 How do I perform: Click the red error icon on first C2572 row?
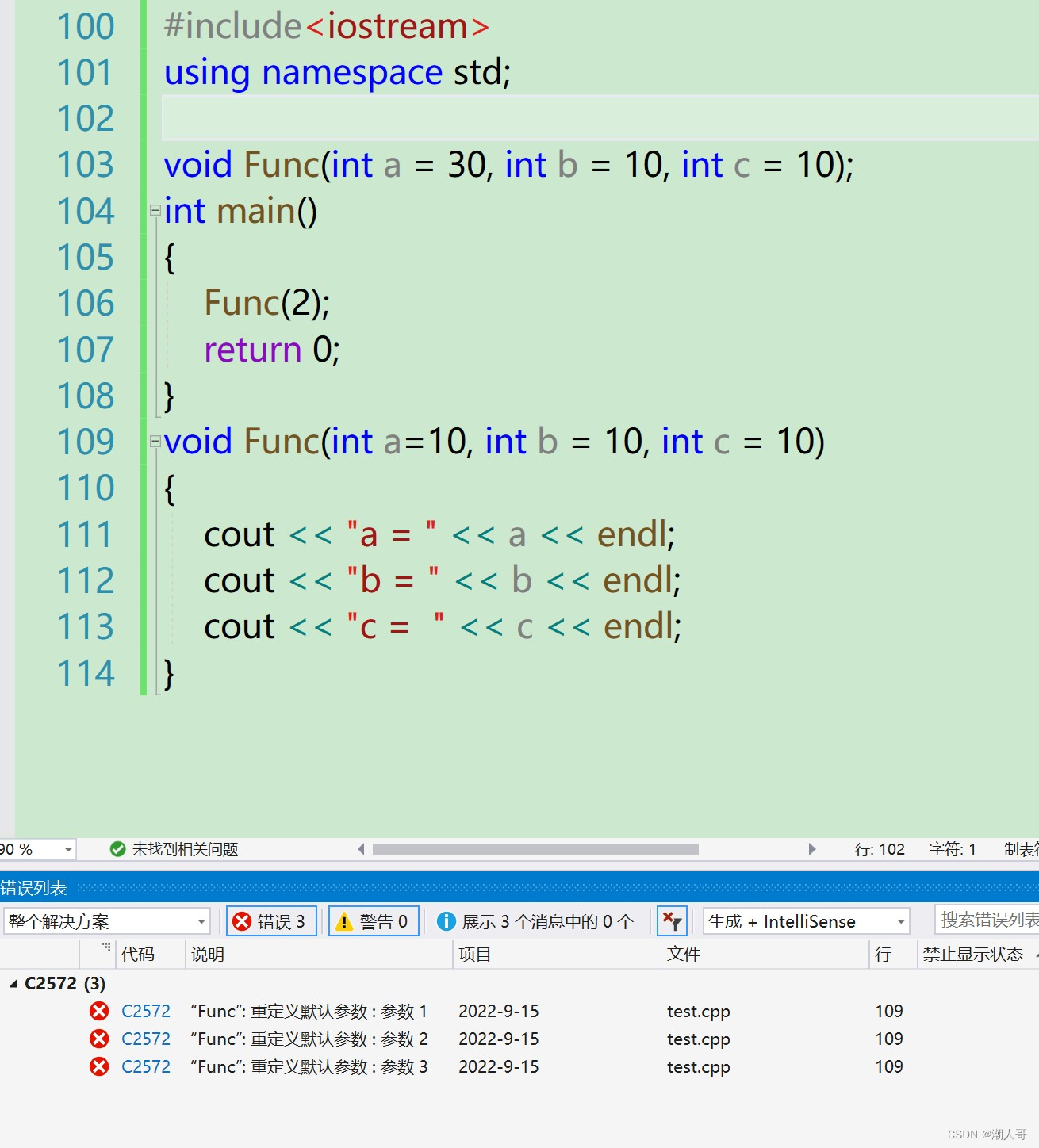point(99,1011)
